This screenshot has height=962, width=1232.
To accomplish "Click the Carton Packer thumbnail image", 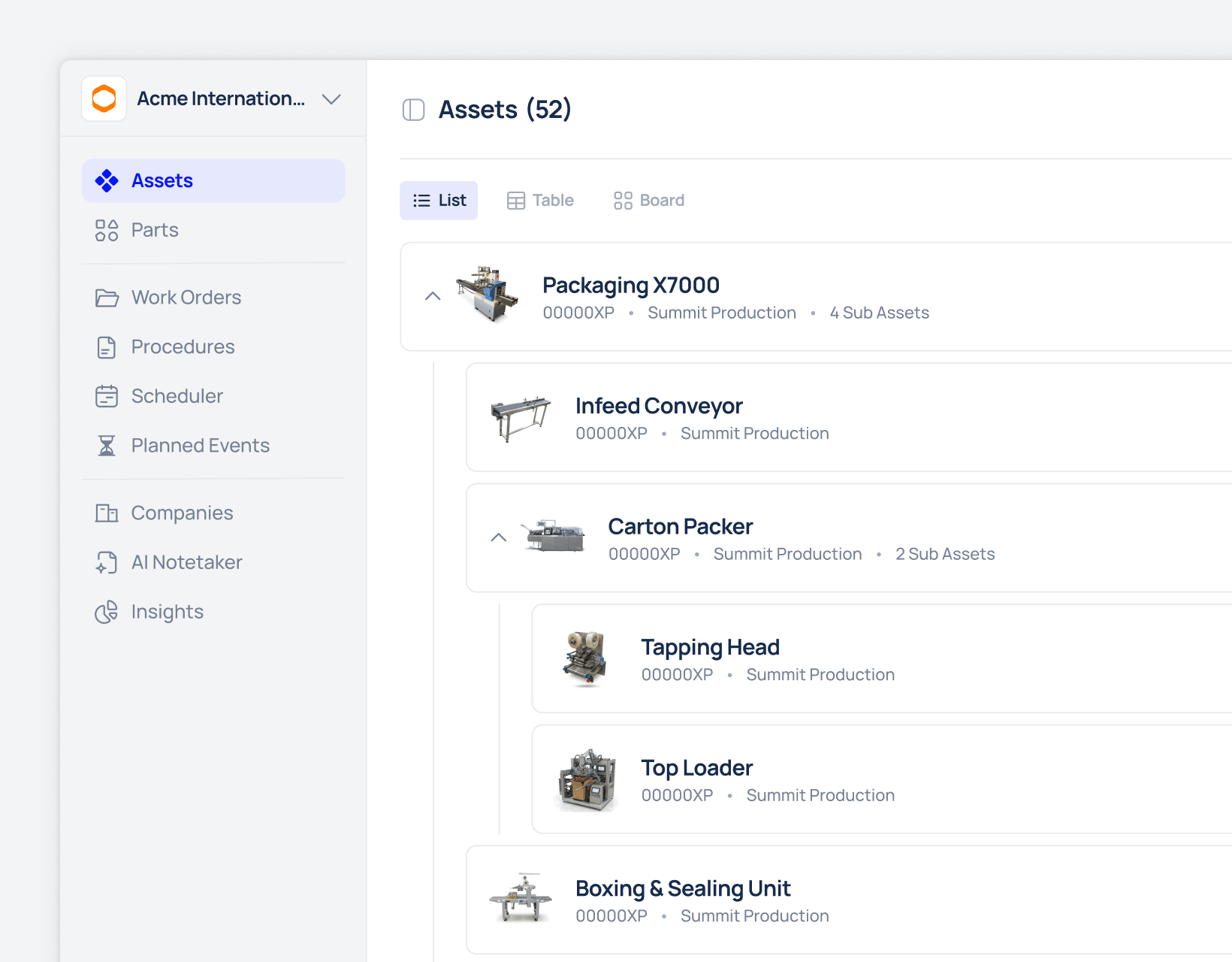I will tap(554, 536).
